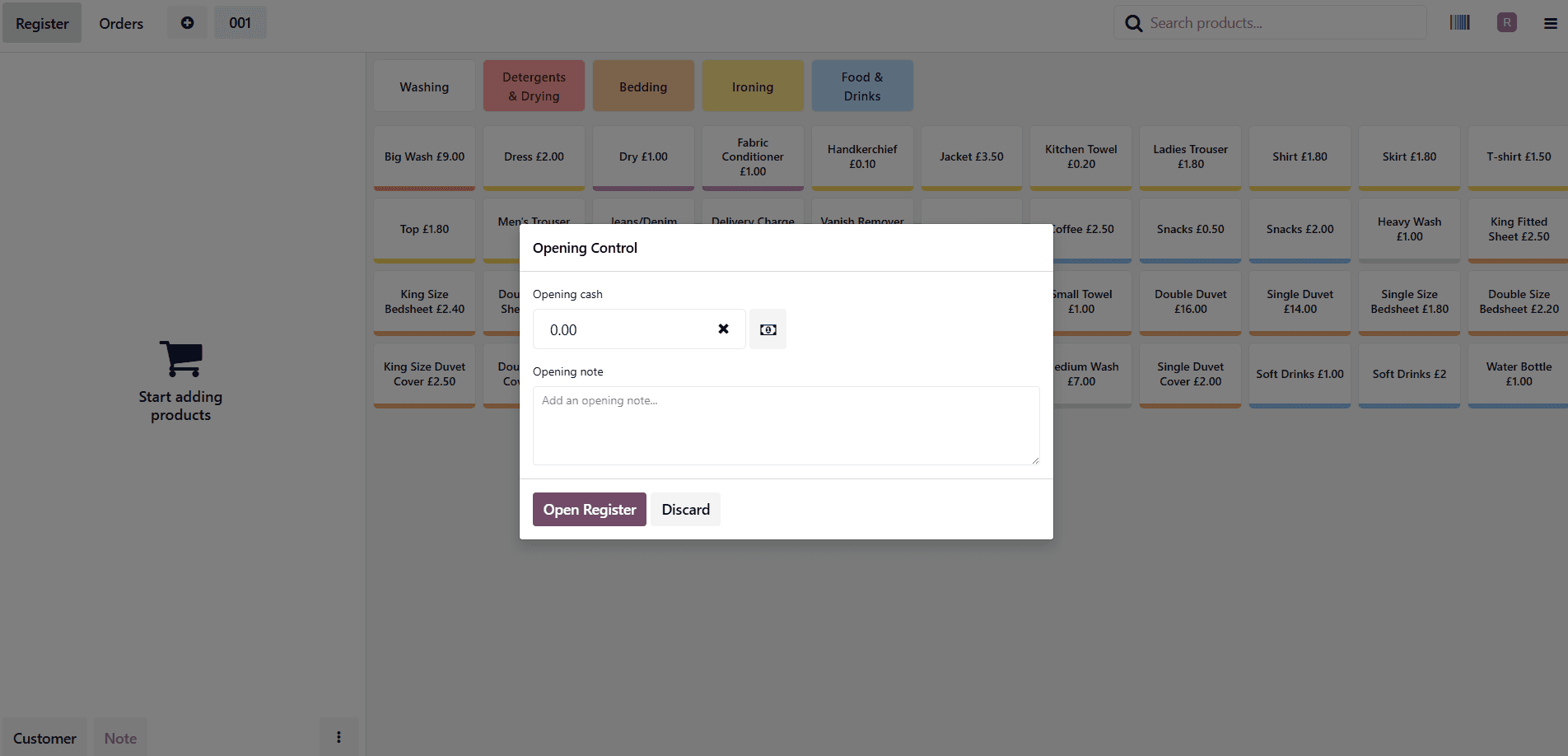Click the Open Register button

coord(590,509)
